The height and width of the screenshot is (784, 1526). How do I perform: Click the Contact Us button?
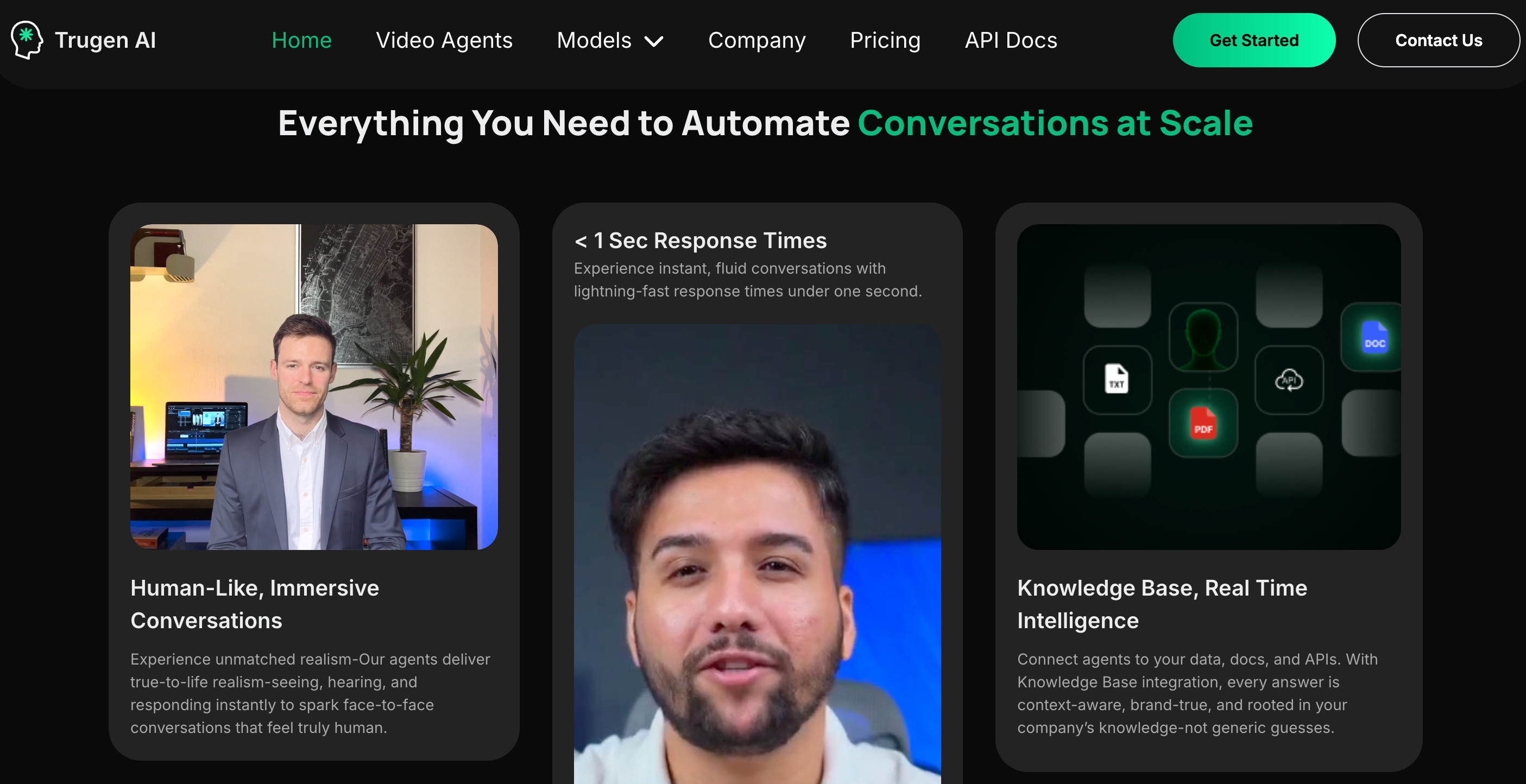1437,40
